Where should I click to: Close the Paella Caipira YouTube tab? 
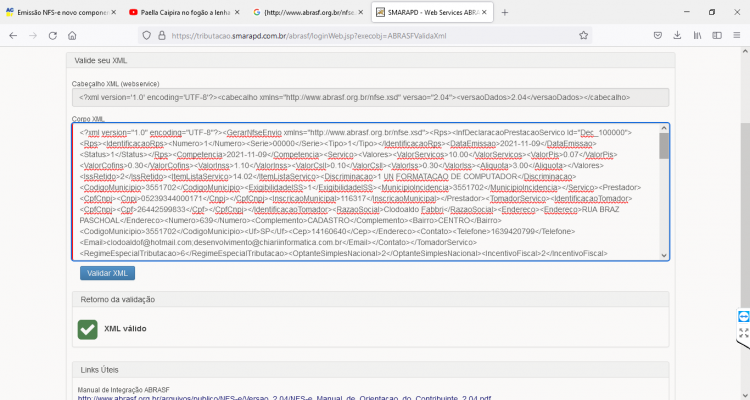point(237,12)
